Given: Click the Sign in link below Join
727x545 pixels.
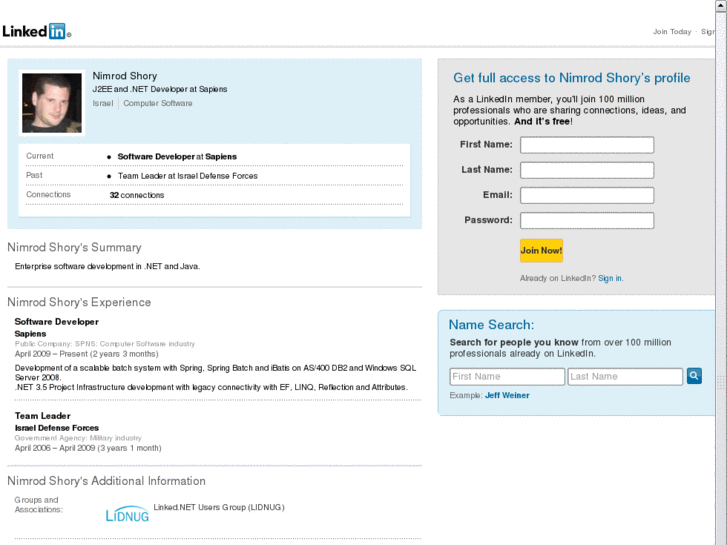Looking at the screenshot, I should pos(610,278).
